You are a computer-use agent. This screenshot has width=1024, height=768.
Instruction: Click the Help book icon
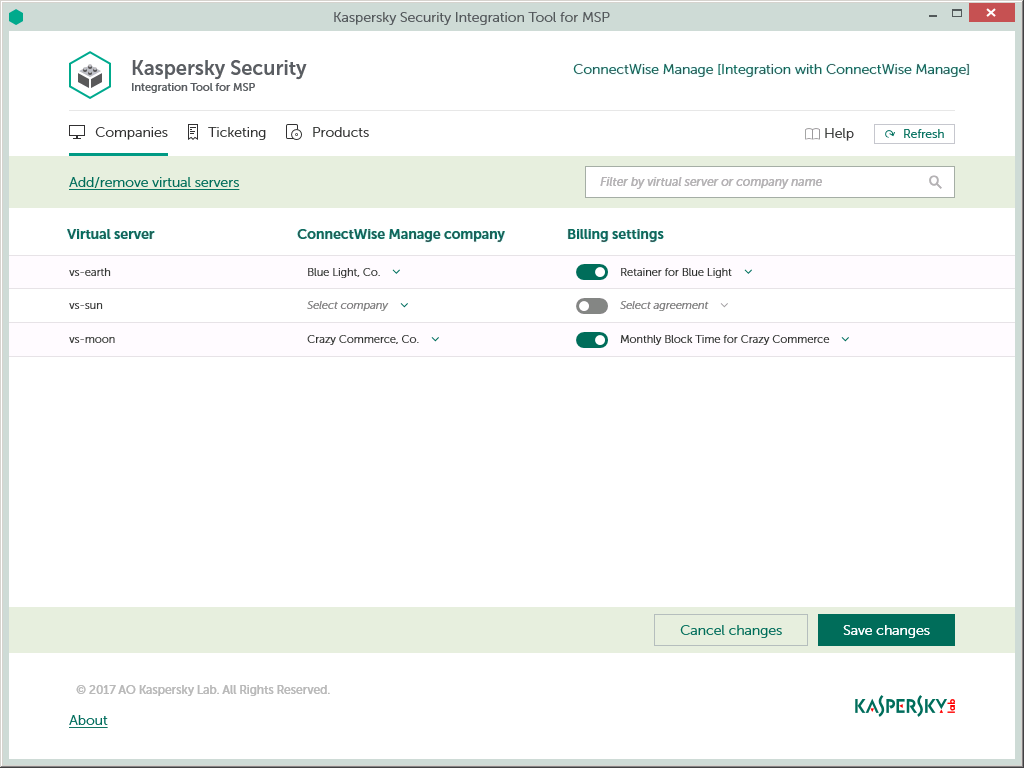[812, 134]
